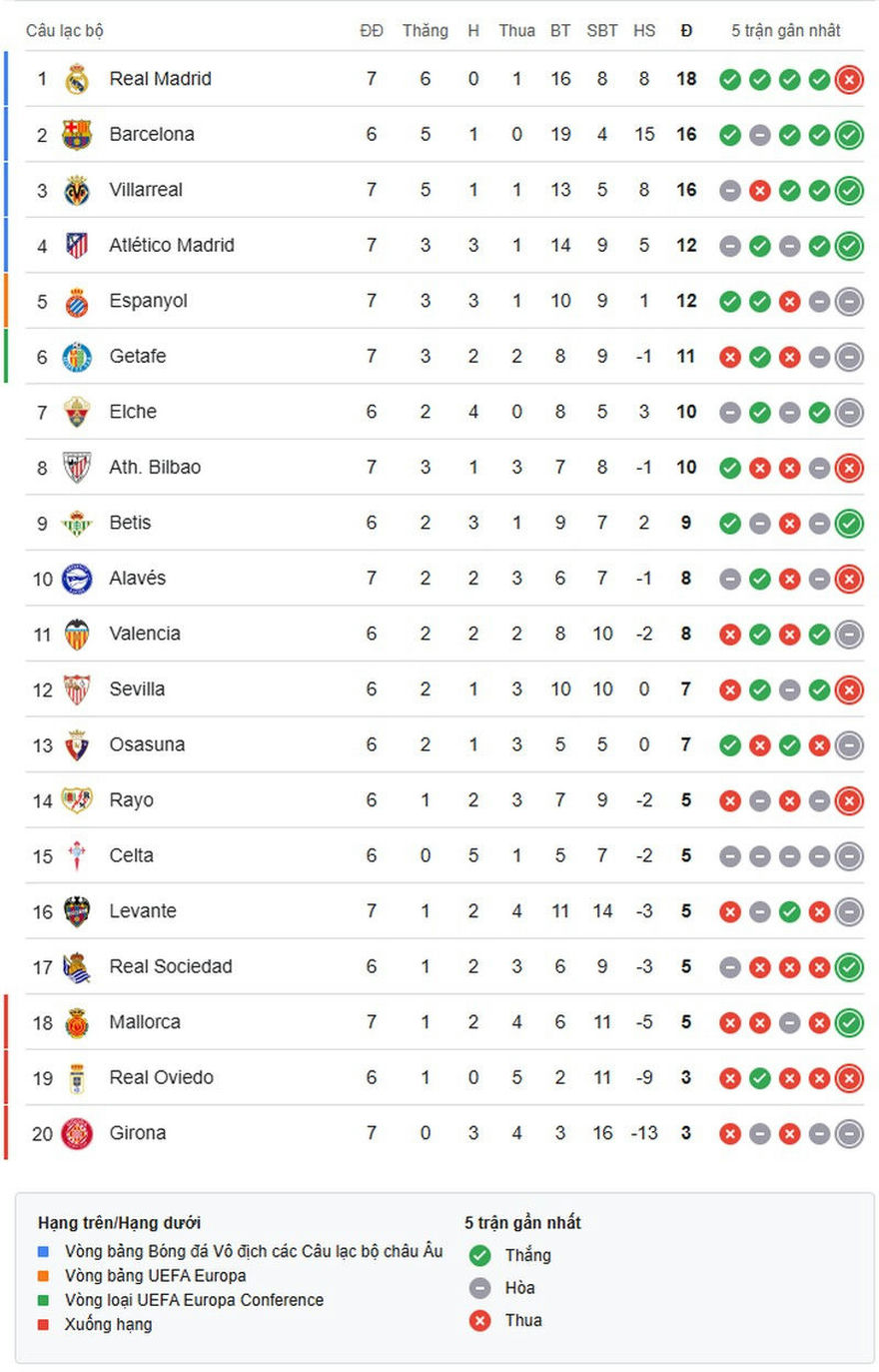Click the Ath. Bilbao team crest
Image resolution: width=879 pixels, height=1372 pixels.
[77, 467]
